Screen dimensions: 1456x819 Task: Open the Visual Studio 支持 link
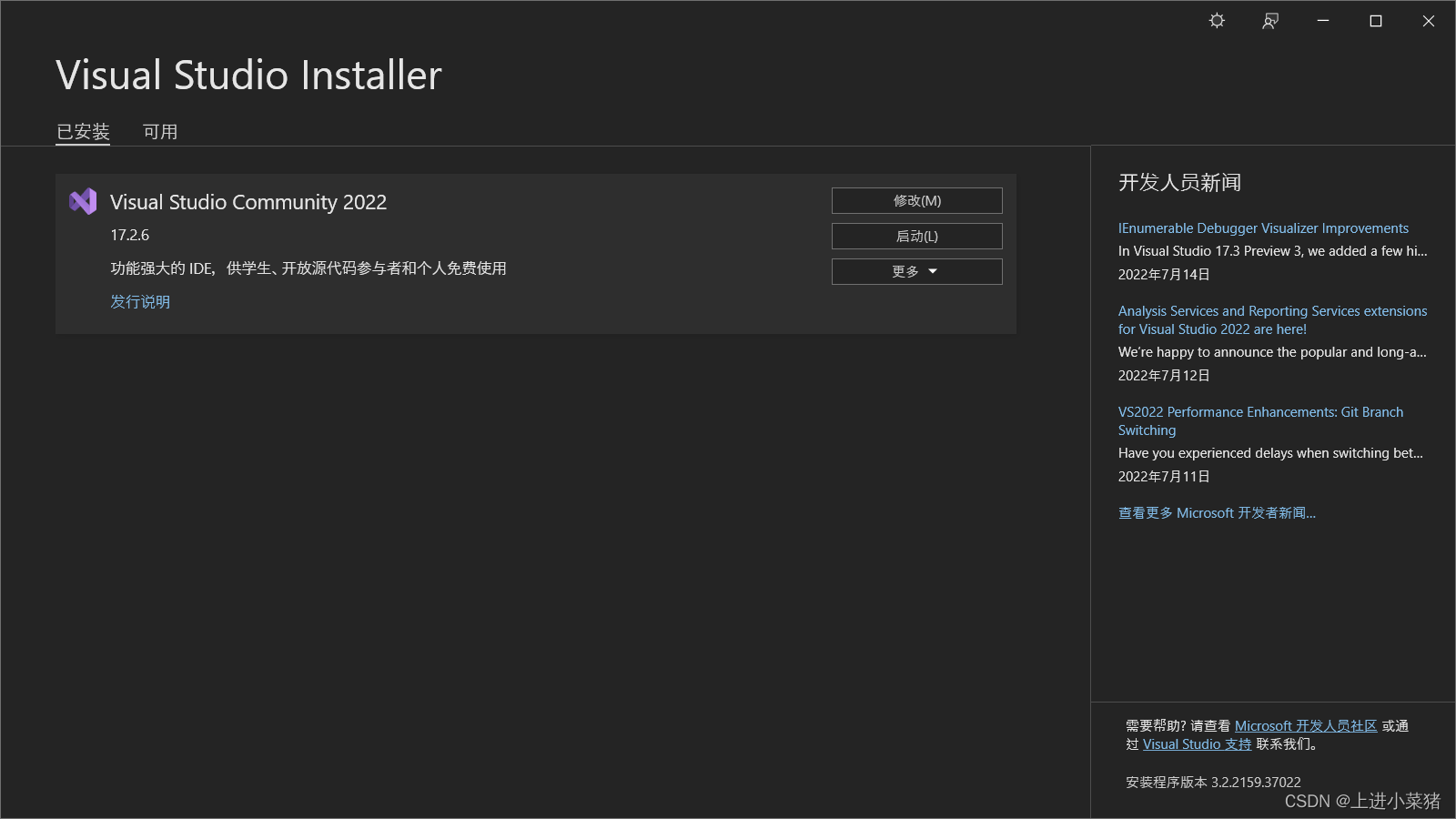[x=1198, y=744]
